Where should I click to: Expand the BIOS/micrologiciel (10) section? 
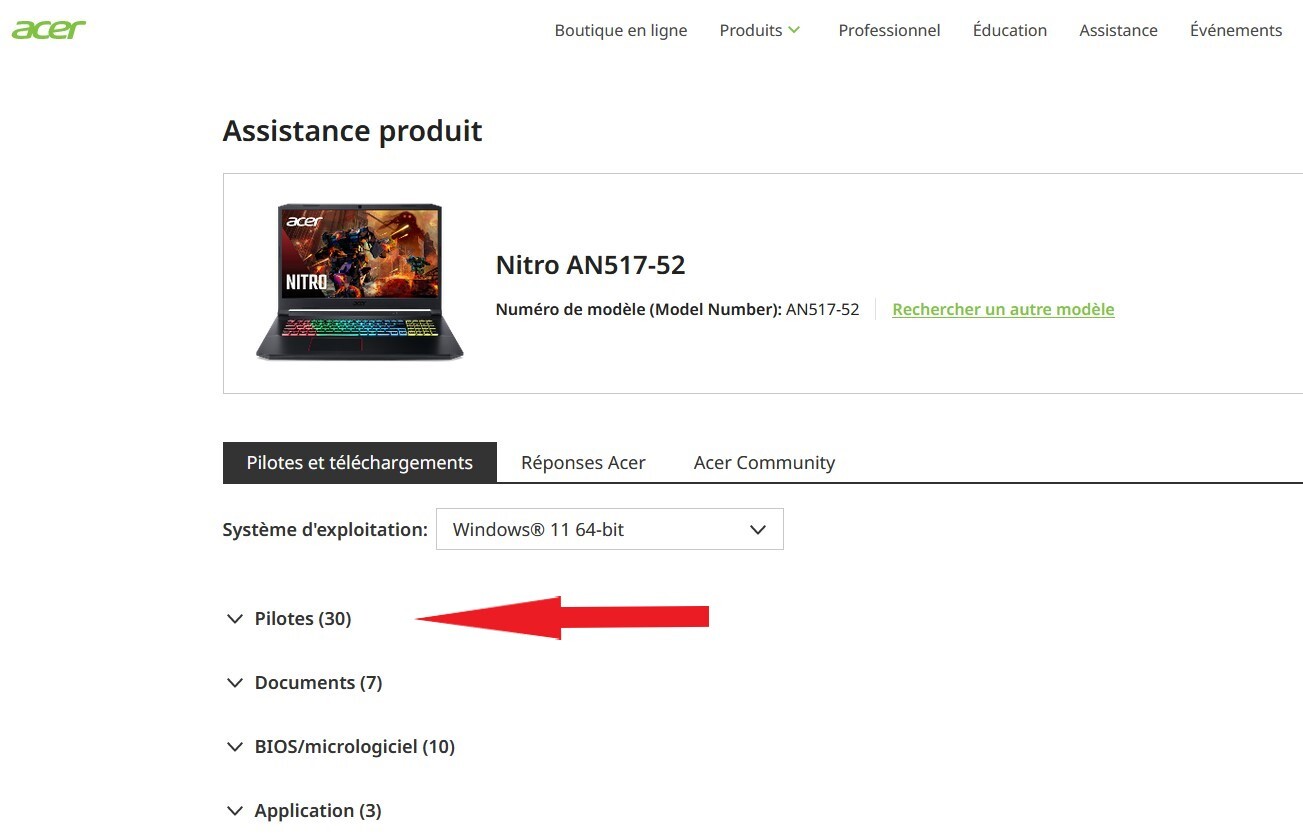[x=341, y=747]
